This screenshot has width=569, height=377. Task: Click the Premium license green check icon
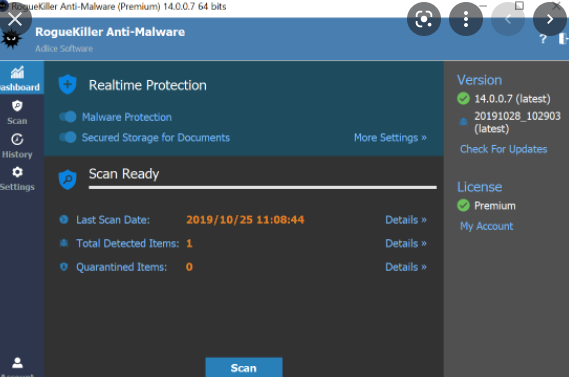463,205
